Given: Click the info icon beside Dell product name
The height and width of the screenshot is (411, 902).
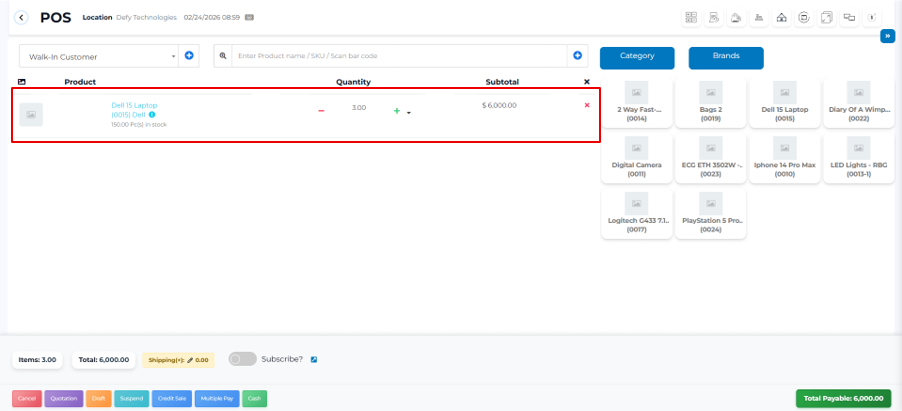Looking at the screenshot, I should pos(152,115).
